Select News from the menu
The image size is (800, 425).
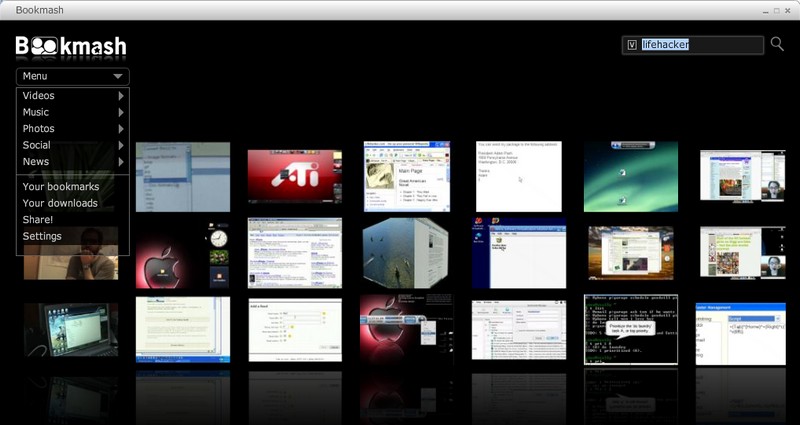[x=36, y=161]
